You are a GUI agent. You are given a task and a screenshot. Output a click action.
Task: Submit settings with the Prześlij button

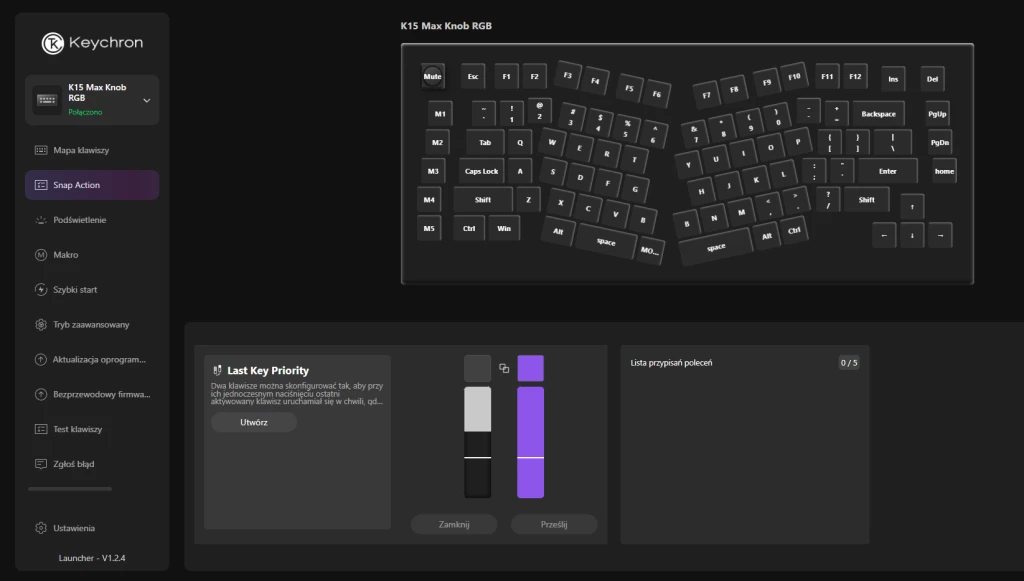click(554, 523)
